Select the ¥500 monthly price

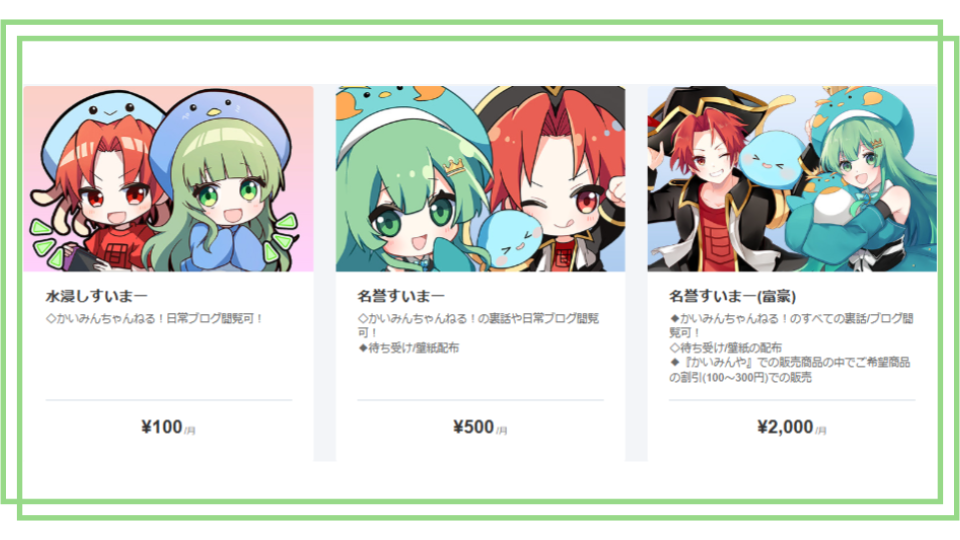(480, 427)
